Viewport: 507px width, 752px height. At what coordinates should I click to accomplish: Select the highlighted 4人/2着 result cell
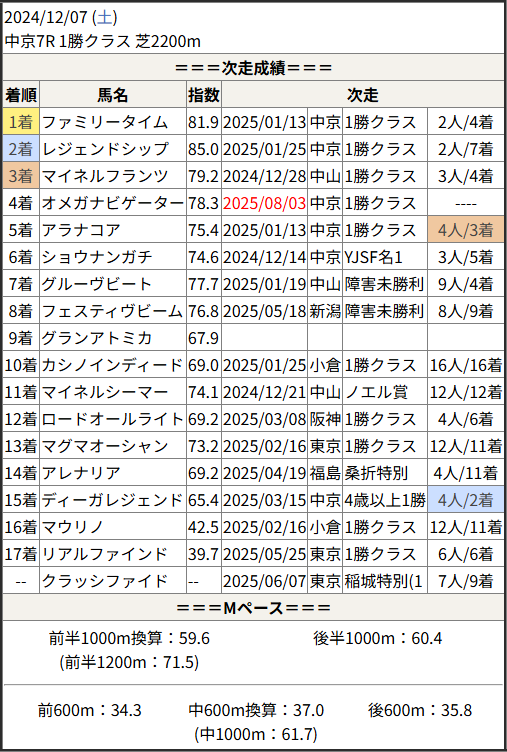tap(465, 500)
